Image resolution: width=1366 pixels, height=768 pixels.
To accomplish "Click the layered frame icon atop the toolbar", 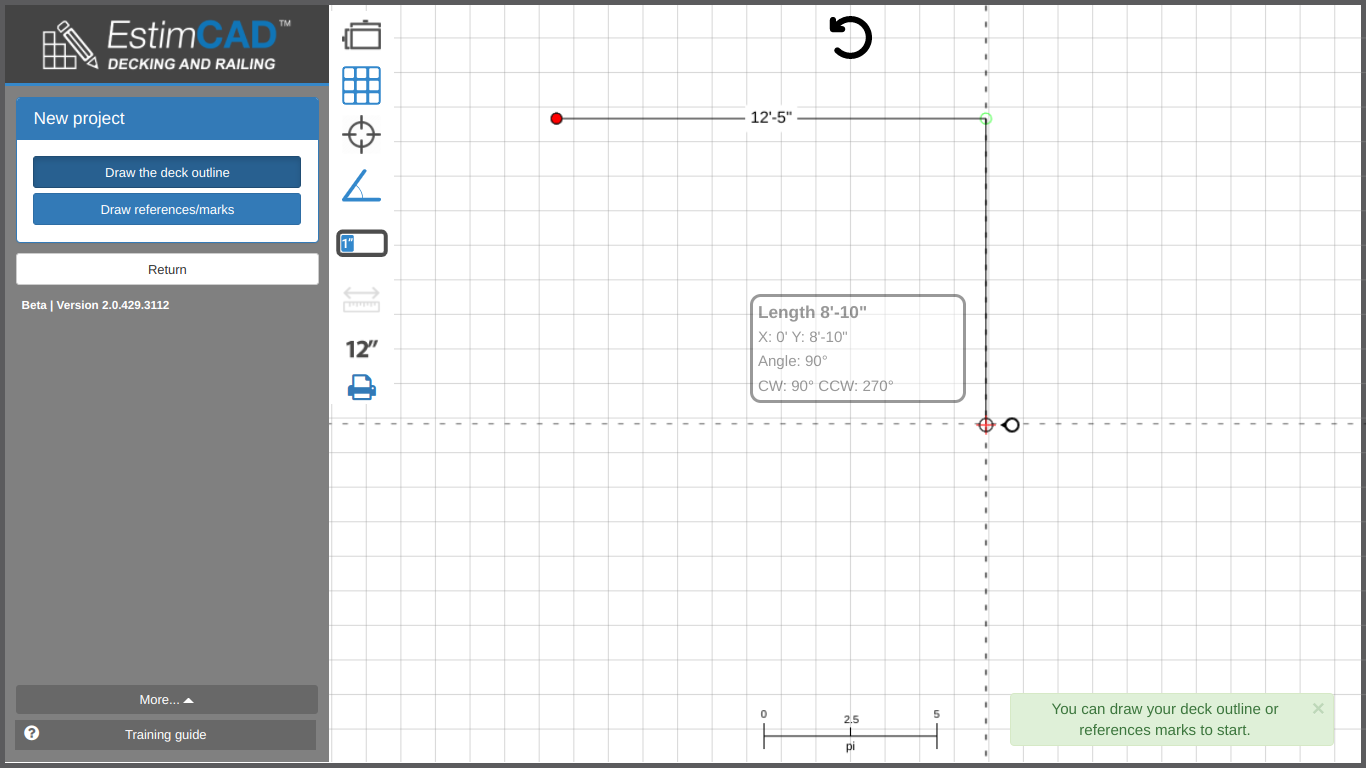I will pos(361,36).
